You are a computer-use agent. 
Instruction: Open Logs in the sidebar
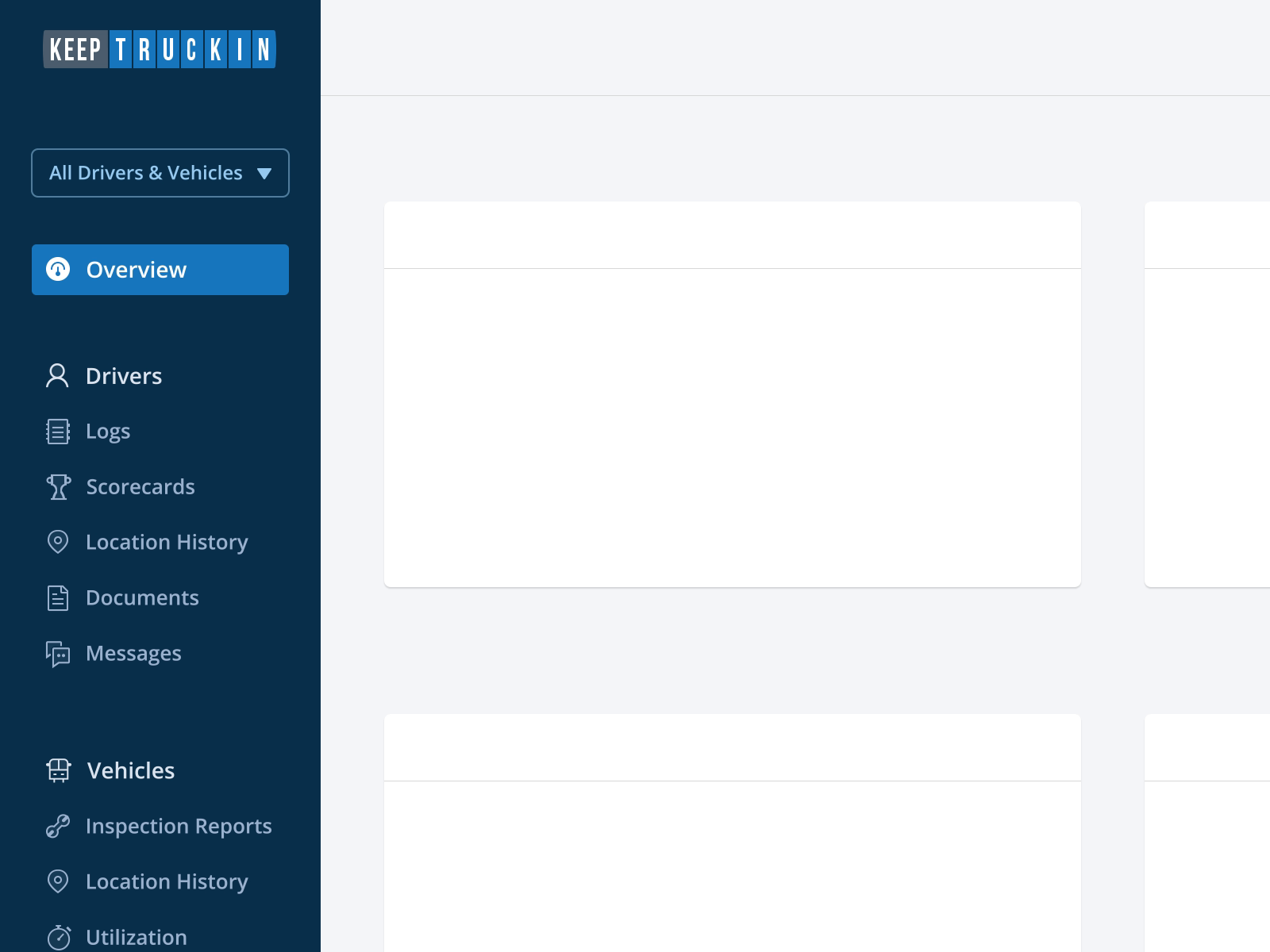click(108, 432)
